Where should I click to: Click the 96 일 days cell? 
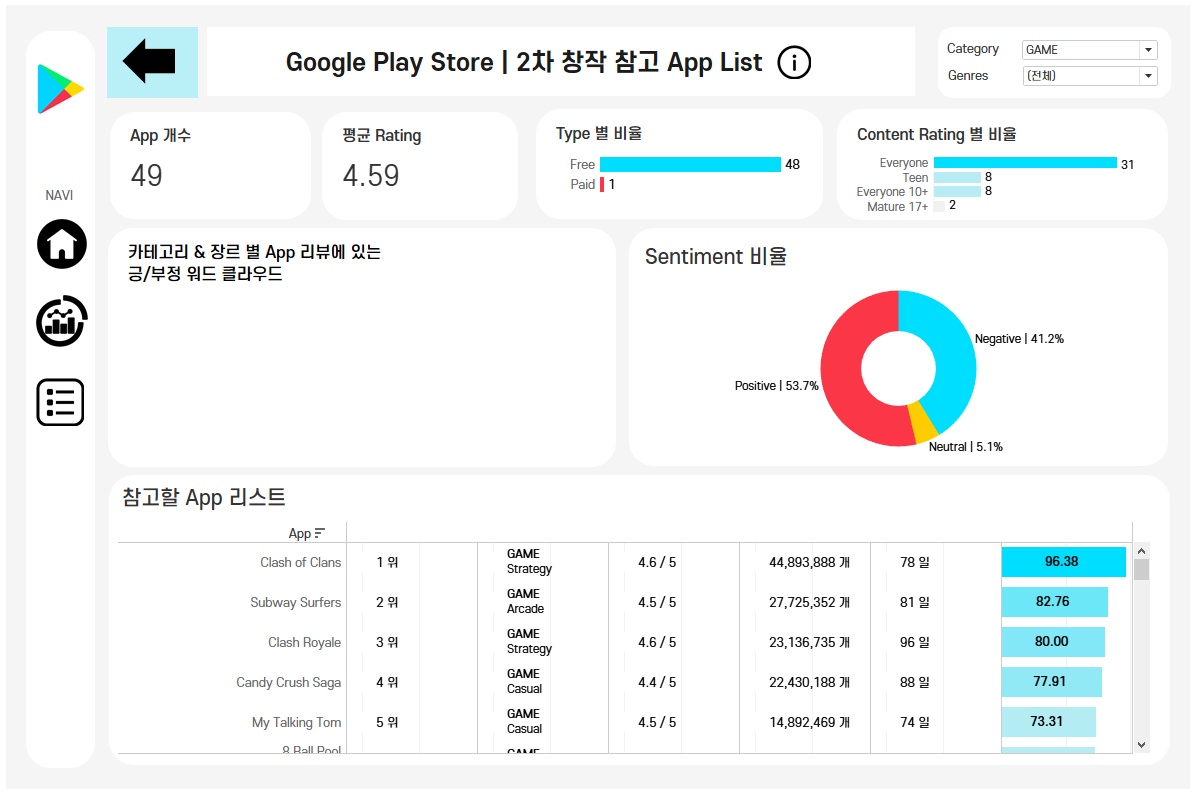click(915, 643)
